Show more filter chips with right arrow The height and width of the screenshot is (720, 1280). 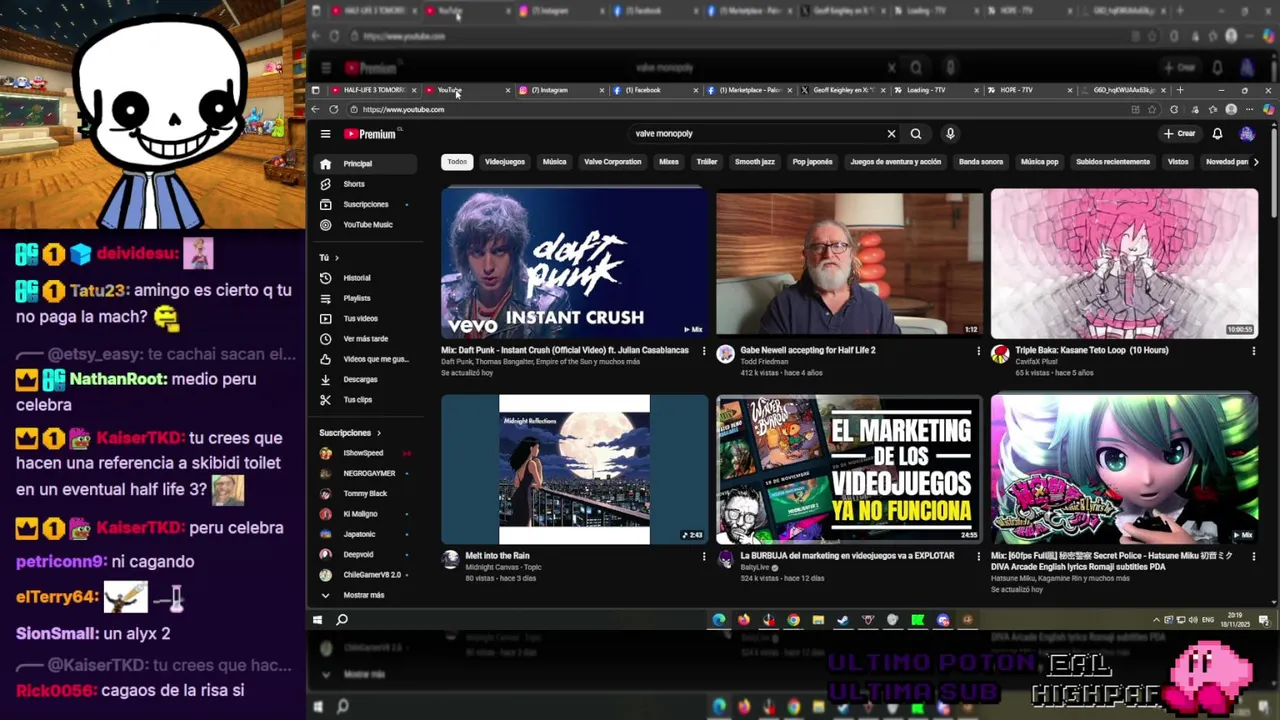tap(1256, 162)
